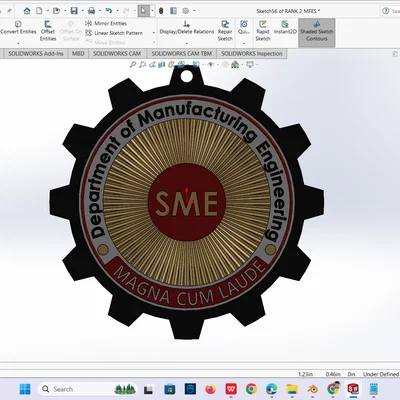Viewport: 400px width, 400px height.
Task: Open File Properties icon next to traffic light
Action: 173,11
